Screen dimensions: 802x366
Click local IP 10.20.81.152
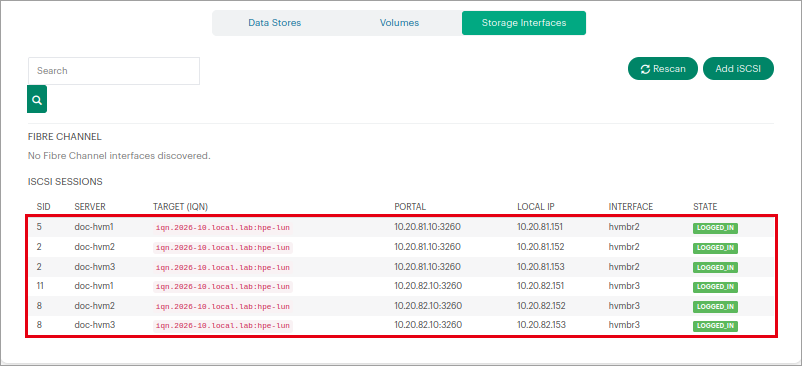pyautogui.click(x=541, y=247)
